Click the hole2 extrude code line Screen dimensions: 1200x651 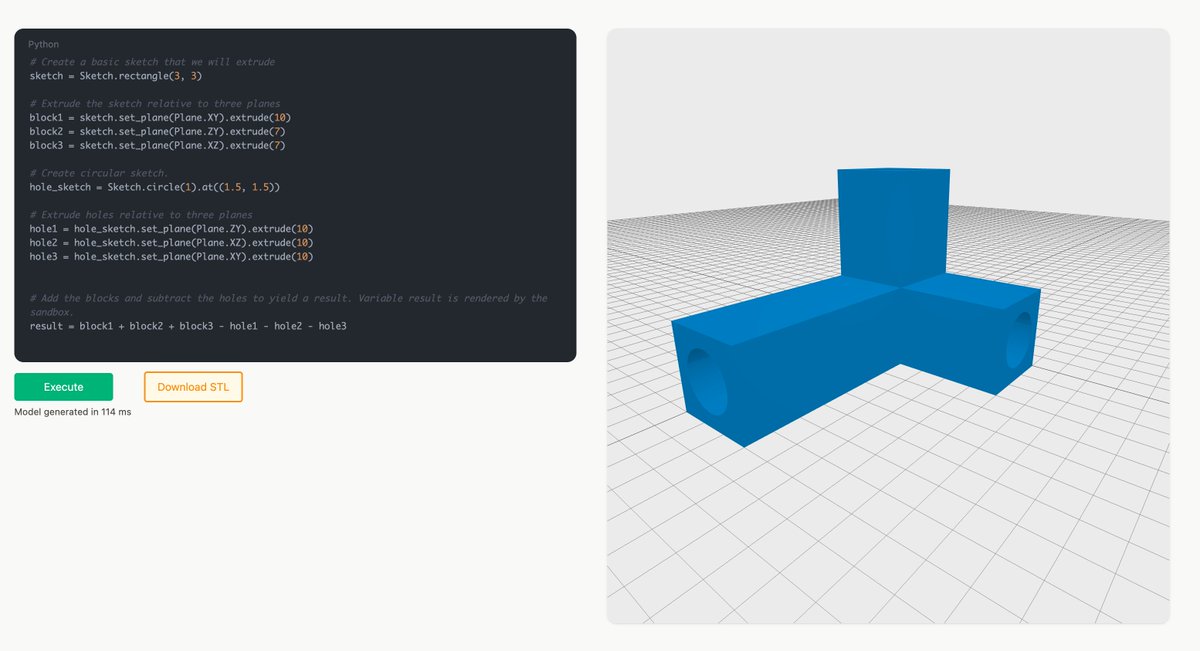point(172,243)
